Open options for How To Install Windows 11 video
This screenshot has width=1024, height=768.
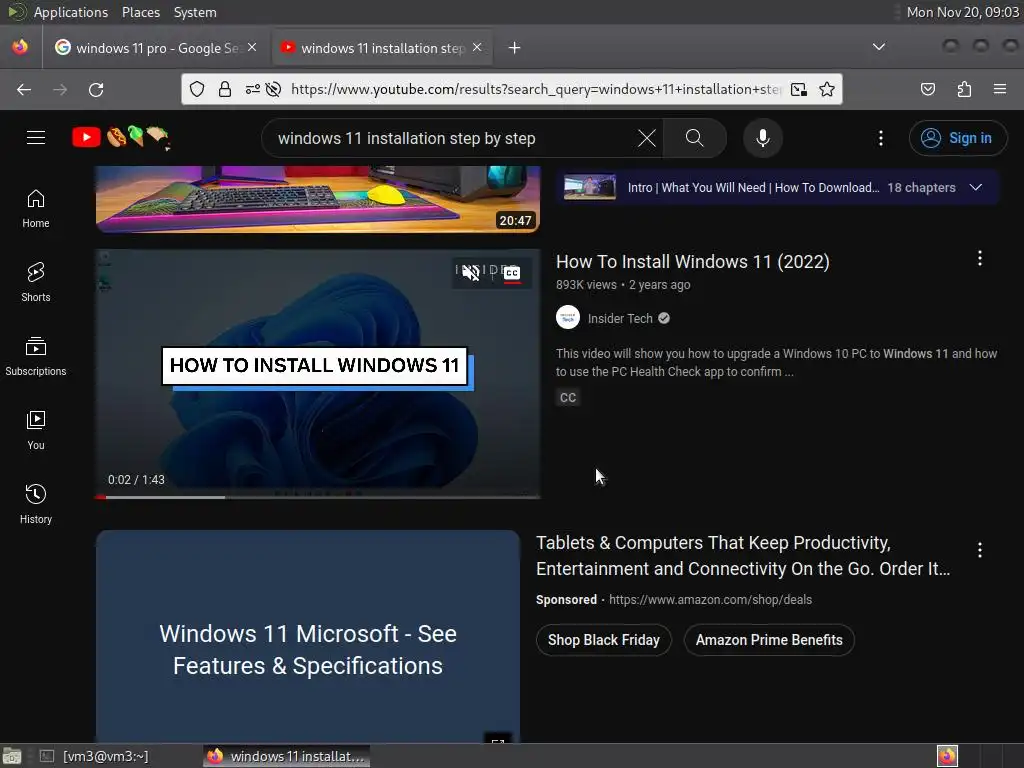coord(980,259)
